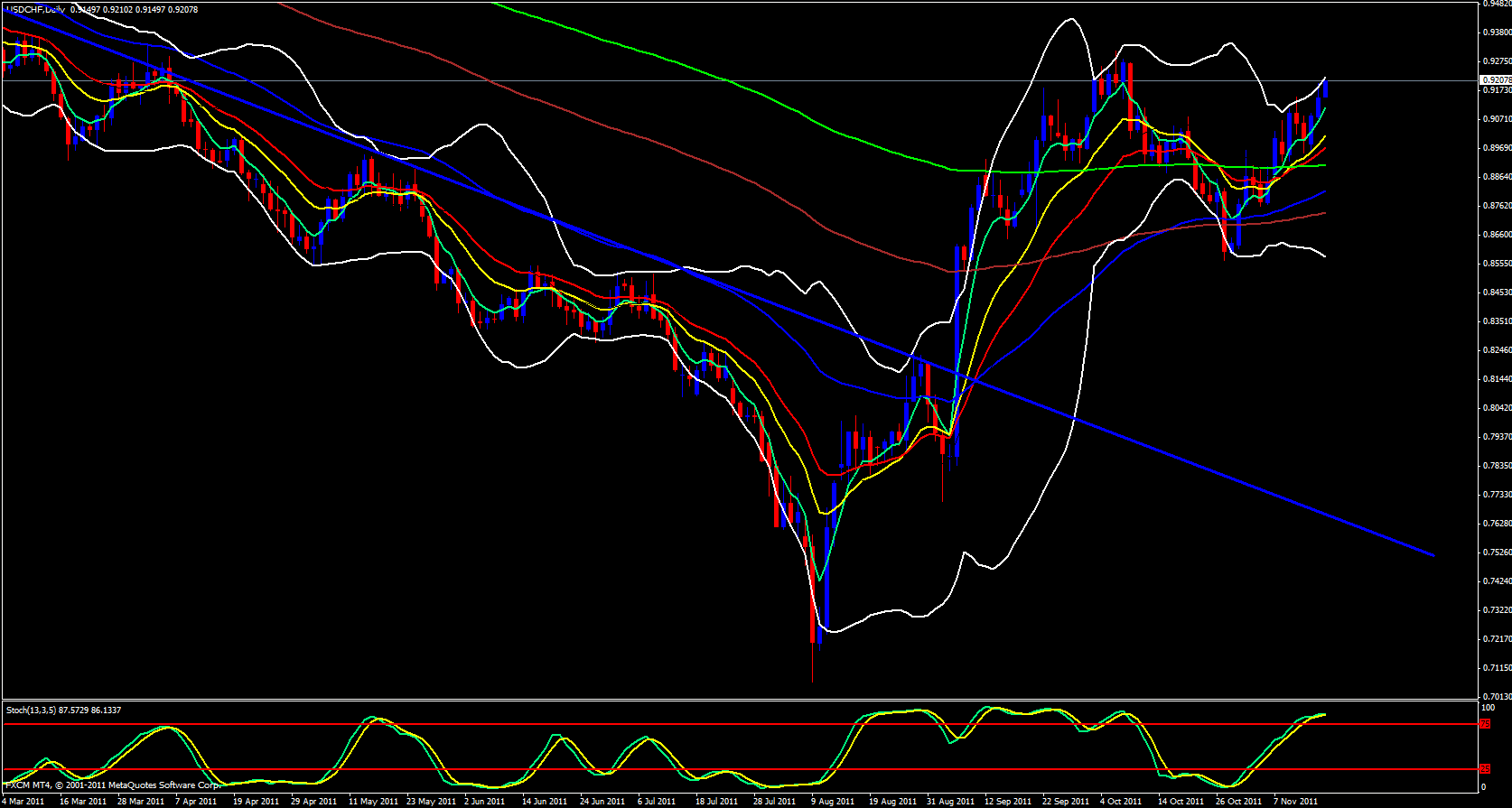
Task: Click the 0.86600 price scale label
Action: (x=1496, y=235)
